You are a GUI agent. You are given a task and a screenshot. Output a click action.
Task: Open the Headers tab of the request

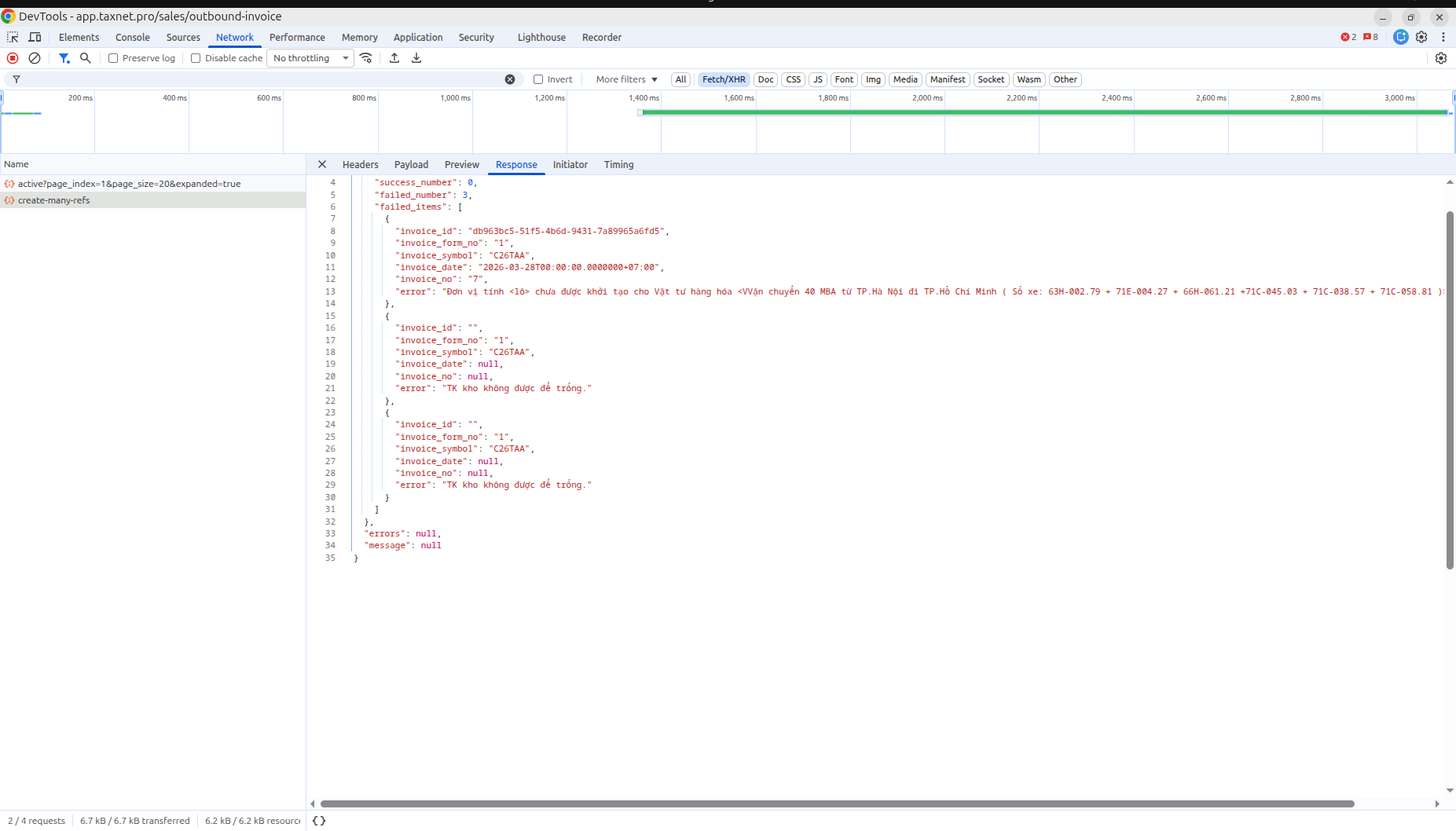click(x=360, y=164)
